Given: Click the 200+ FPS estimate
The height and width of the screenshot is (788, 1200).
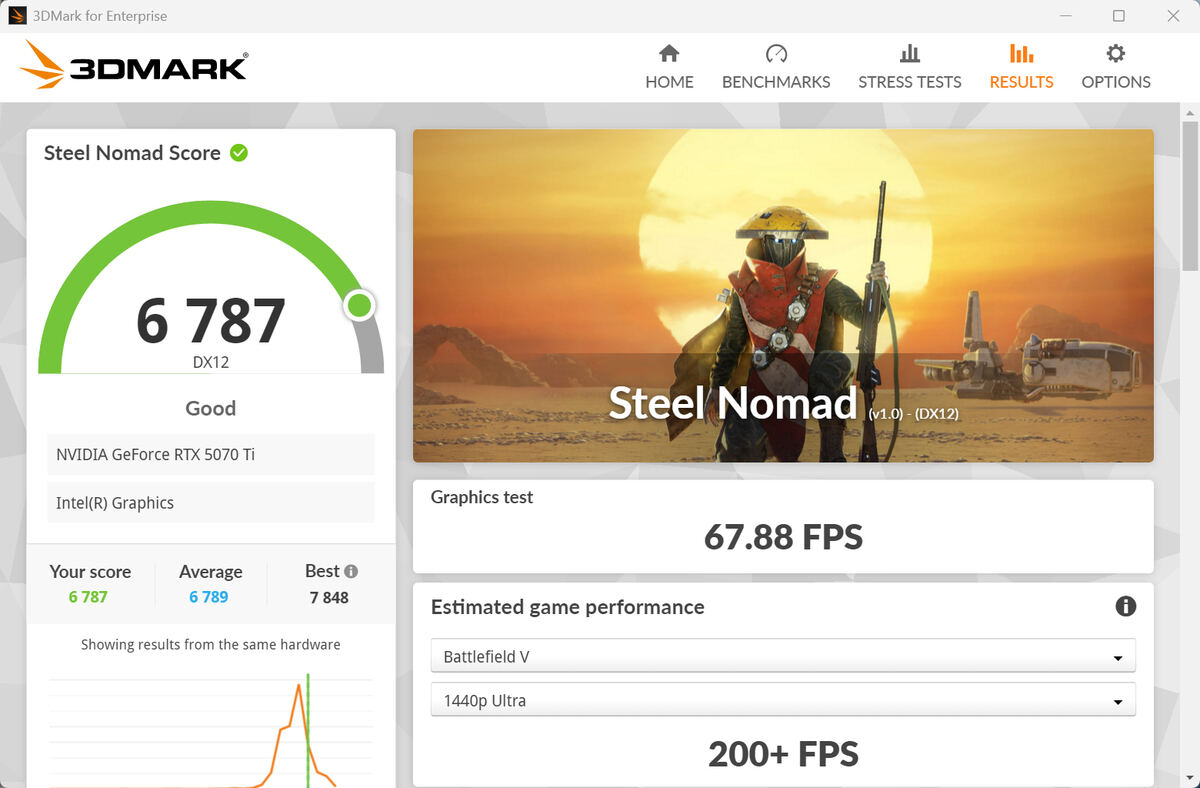Looking at the screenshot, I should 783,753.
